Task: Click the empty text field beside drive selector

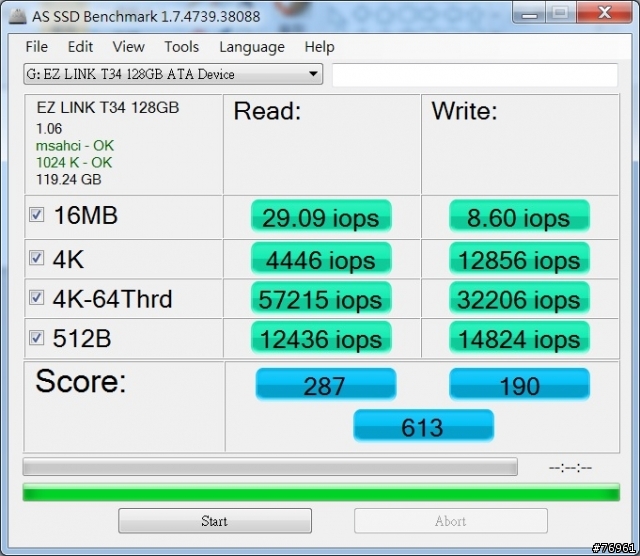Action: coord(475,75)
